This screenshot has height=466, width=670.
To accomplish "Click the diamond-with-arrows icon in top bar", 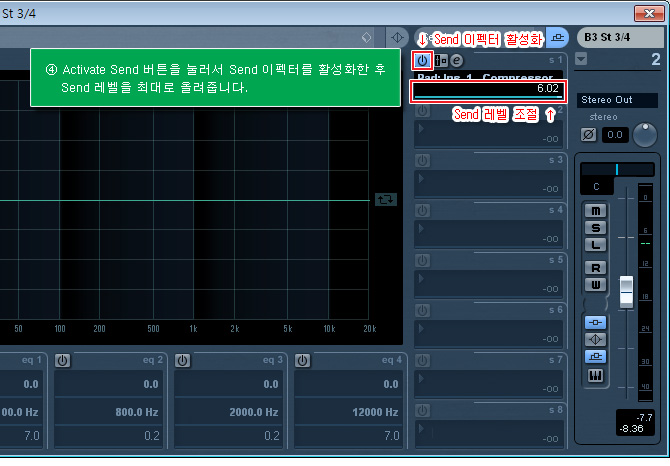I will 397,38.
